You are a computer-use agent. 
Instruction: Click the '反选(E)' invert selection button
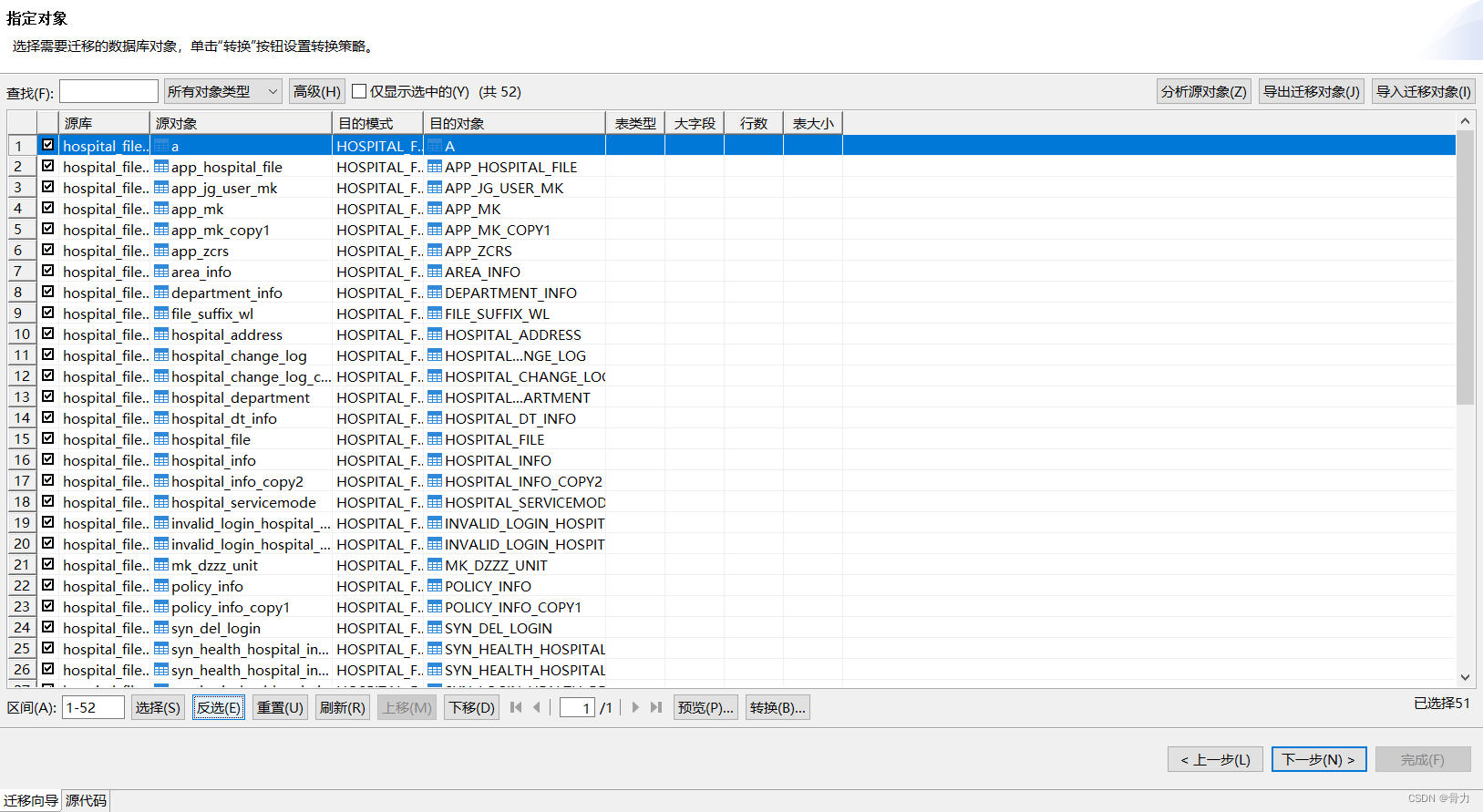(x=219, y=707)
